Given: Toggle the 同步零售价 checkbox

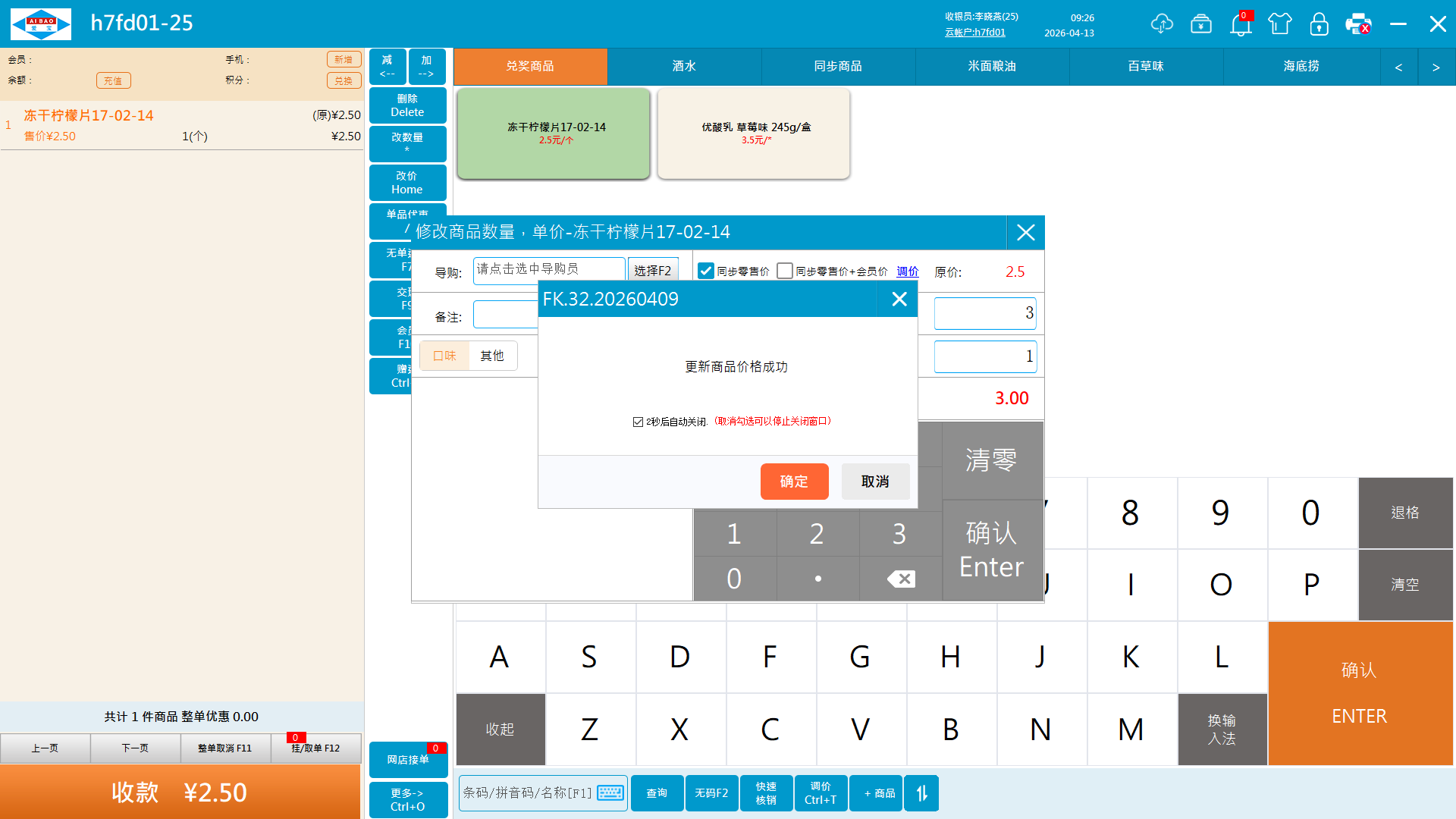Looking at the screenshot, I should [706, 271].
